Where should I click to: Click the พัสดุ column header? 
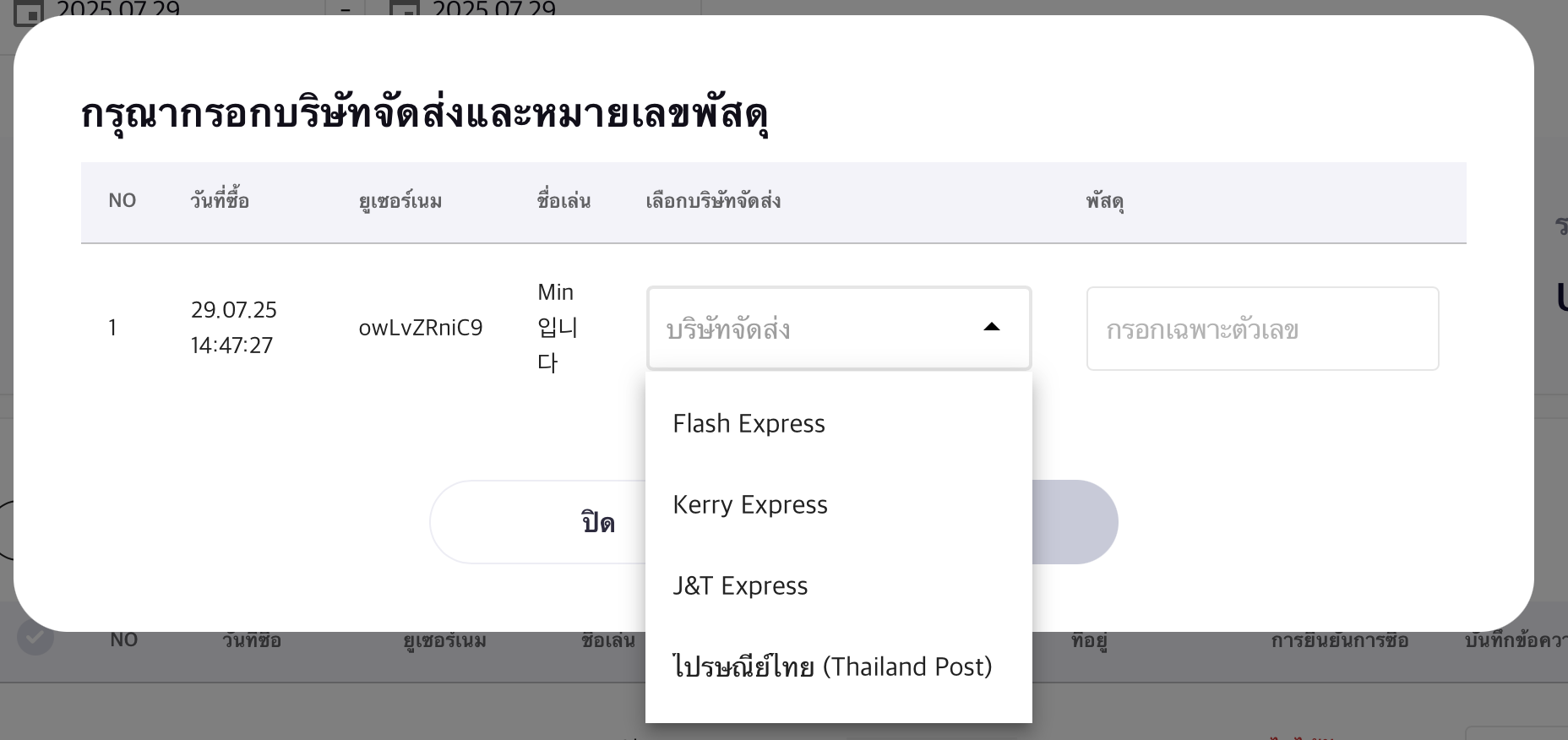pyautogui.click(x=1104, y=201)
